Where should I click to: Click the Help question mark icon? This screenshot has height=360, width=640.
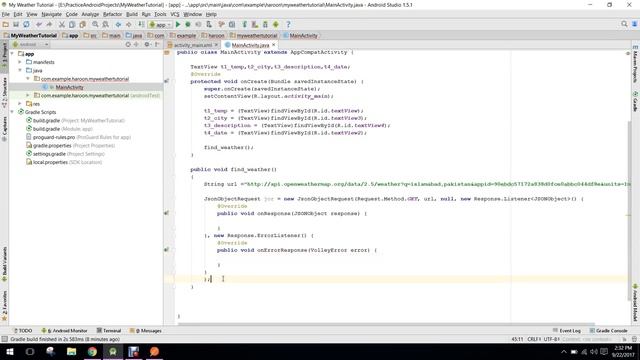pos(288,24)
